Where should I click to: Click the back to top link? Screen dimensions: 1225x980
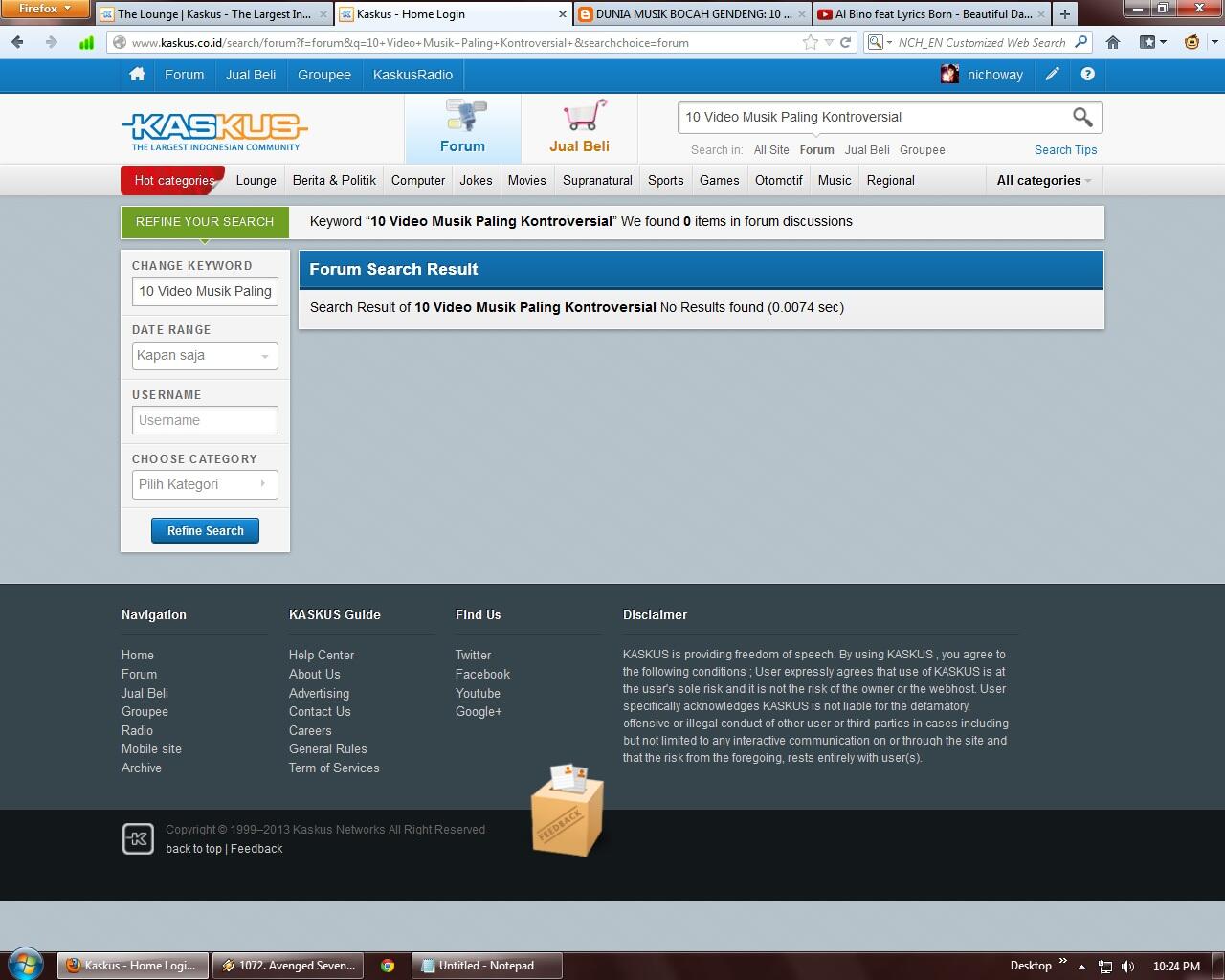pyautogui.click(x=193, y=849)
